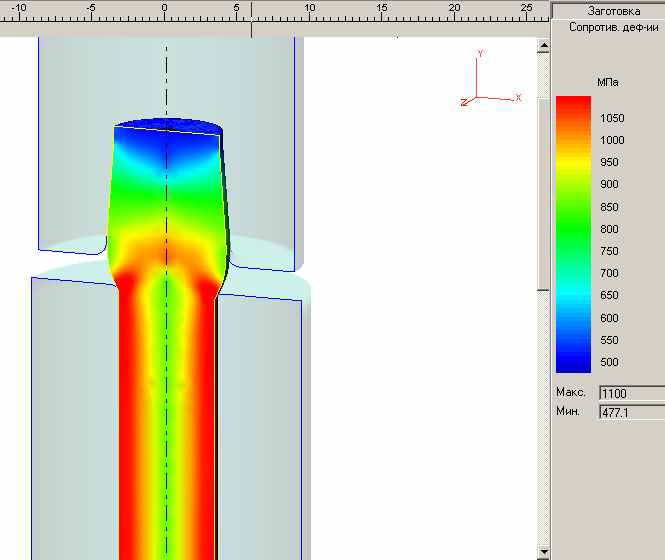Click the 600 legend value

[x=609, y=318]
